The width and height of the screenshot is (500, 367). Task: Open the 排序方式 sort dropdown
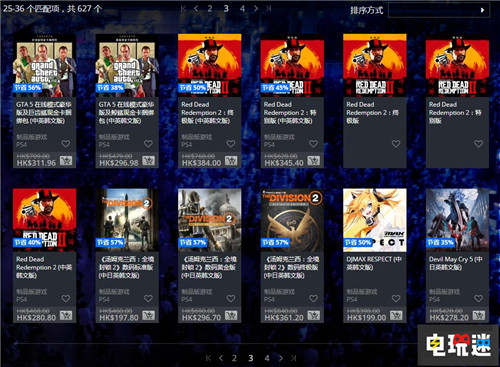click(439, 10)
